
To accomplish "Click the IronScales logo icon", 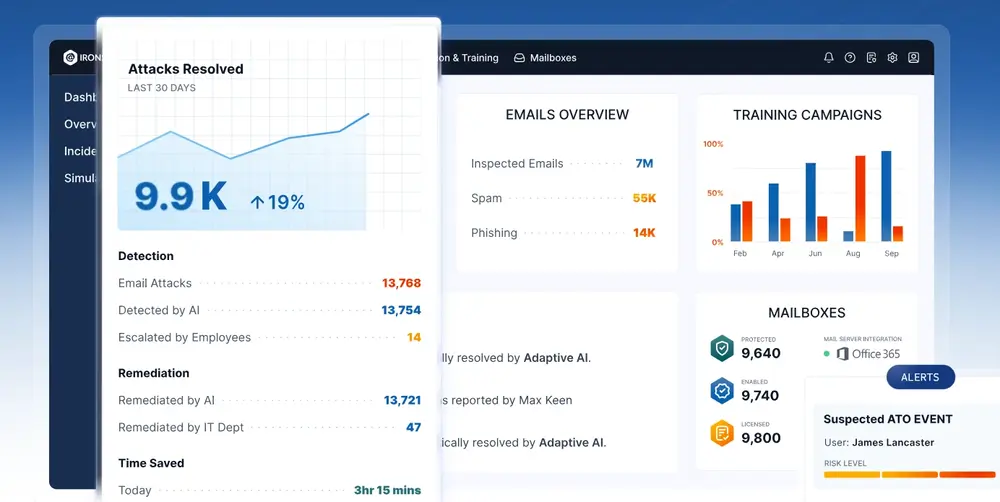I will click(70, 58).
